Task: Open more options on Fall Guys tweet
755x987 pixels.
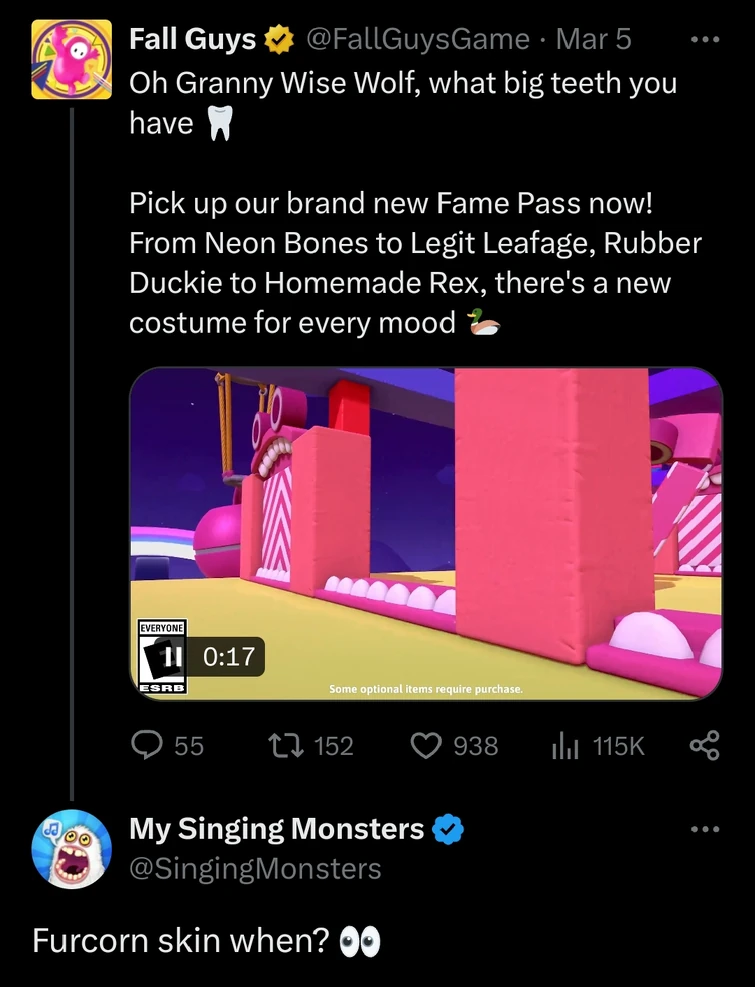Action: click(x=705, y=41)
